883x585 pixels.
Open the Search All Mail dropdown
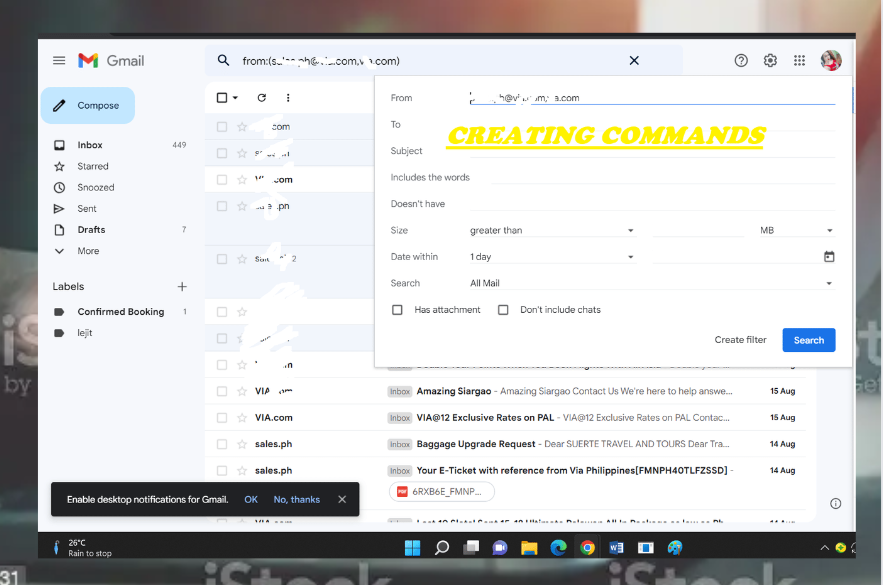[x=652, y=283]
